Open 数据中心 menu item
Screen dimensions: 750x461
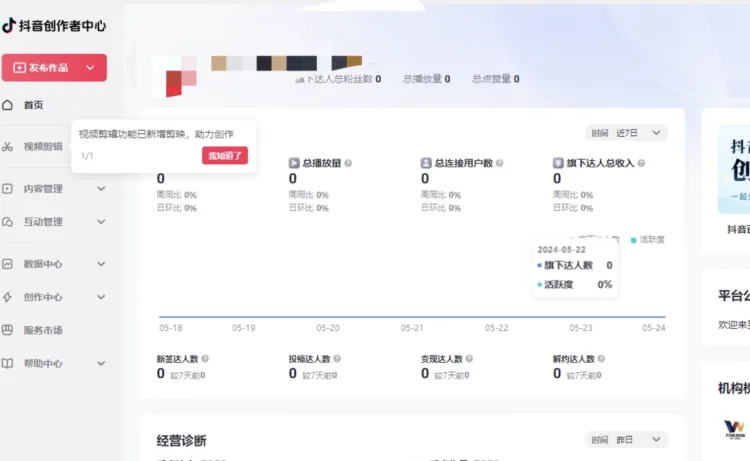(x=43, y=264)
